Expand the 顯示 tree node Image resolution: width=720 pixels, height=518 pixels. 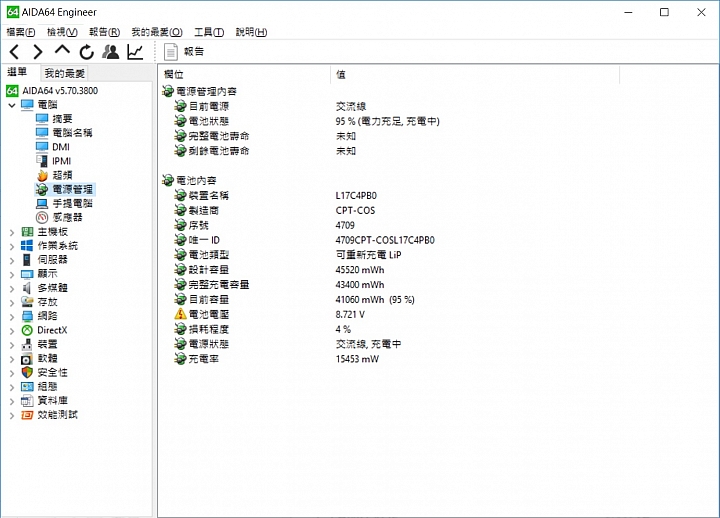[11, 275]
